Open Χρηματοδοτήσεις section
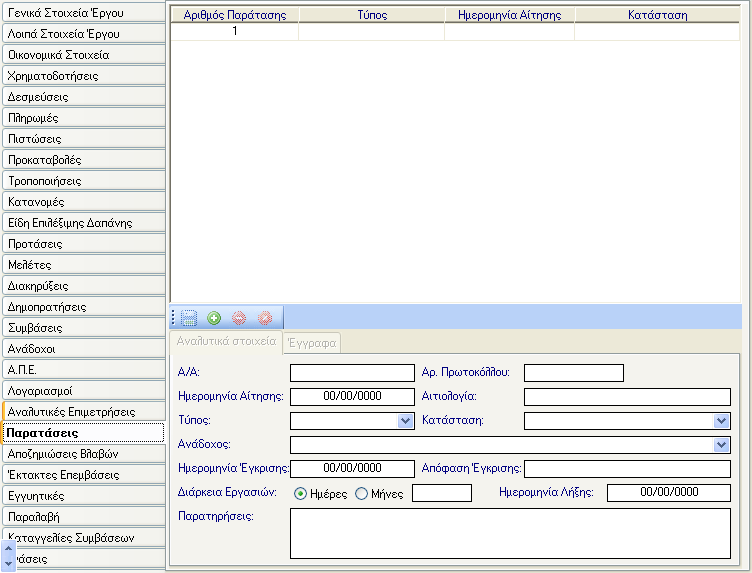This screenshot has height=573, width=752. (x=84, y=76)
